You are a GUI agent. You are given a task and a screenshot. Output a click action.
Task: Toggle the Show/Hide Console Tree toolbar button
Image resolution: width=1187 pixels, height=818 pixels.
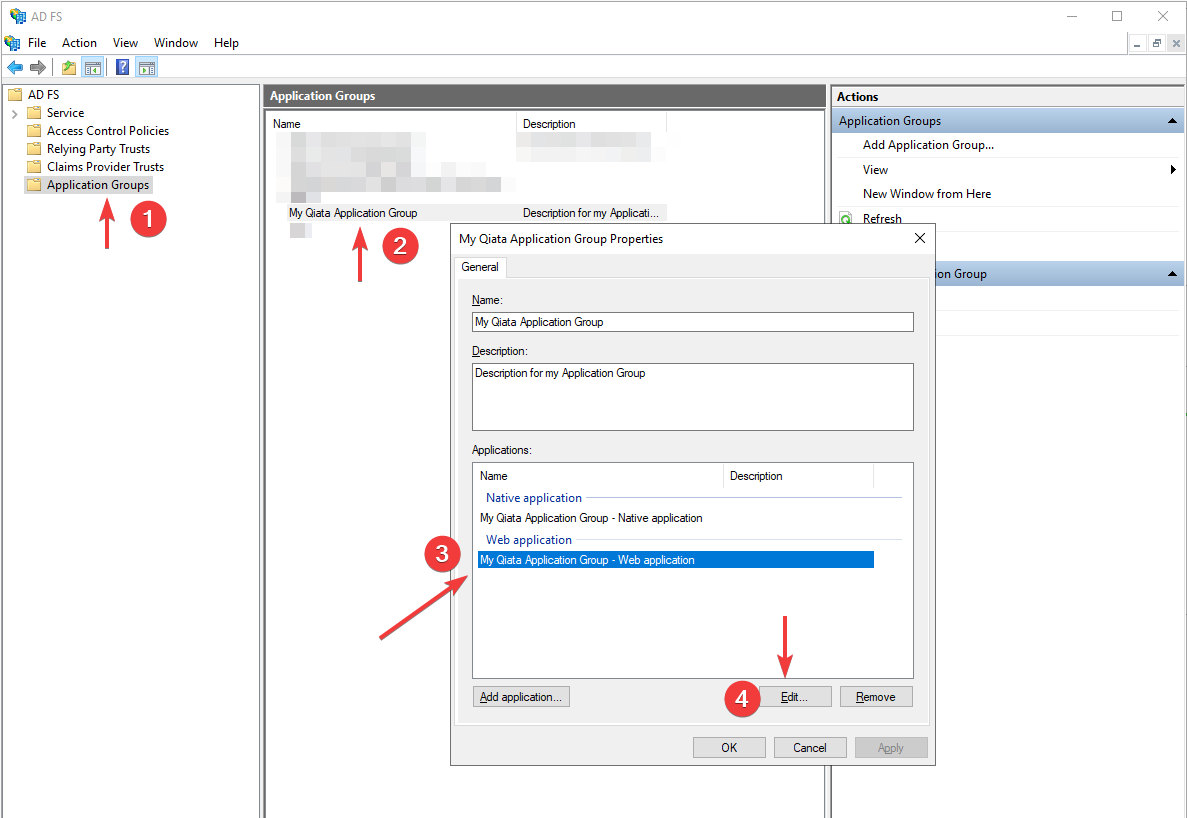tap(91, 67)
